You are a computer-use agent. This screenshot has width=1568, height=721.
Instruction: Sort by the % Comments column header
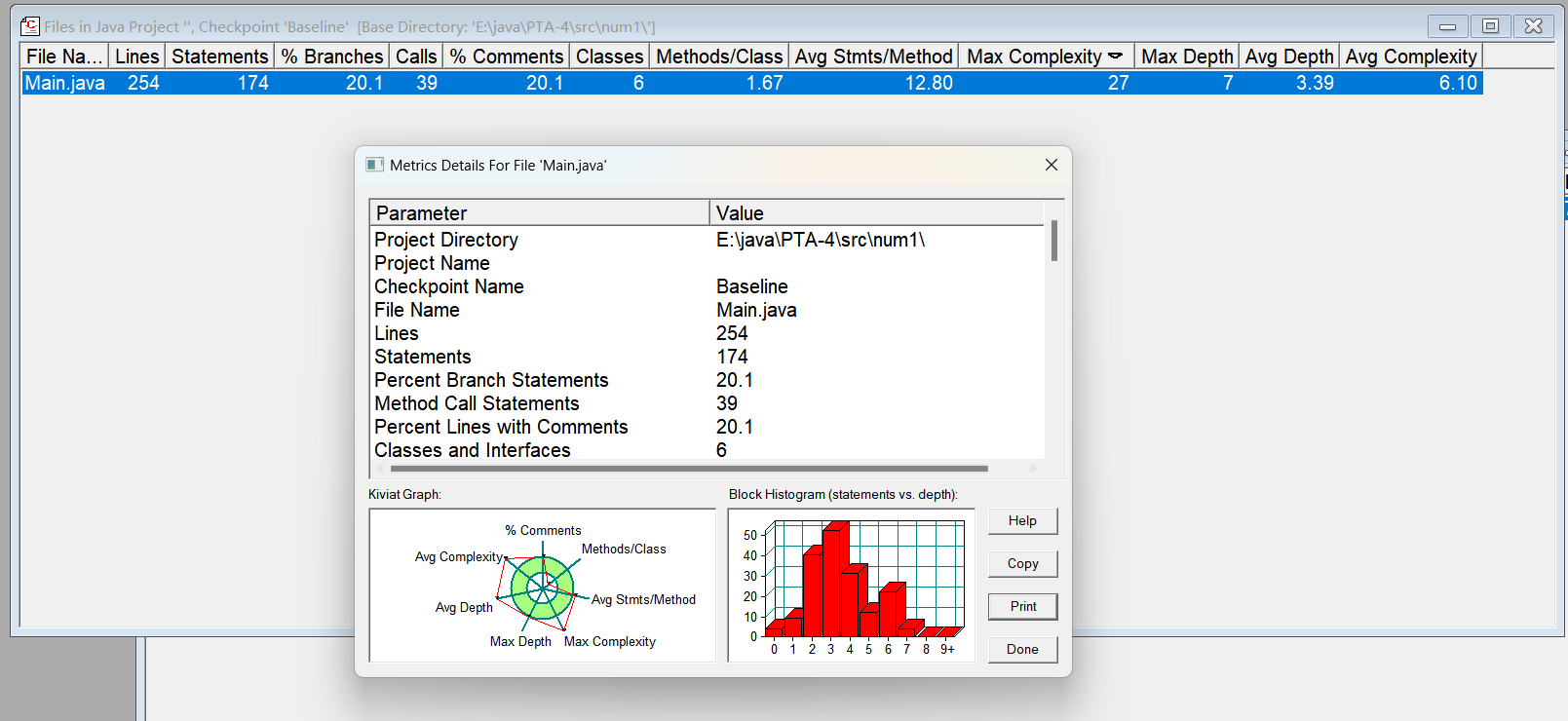506,57
